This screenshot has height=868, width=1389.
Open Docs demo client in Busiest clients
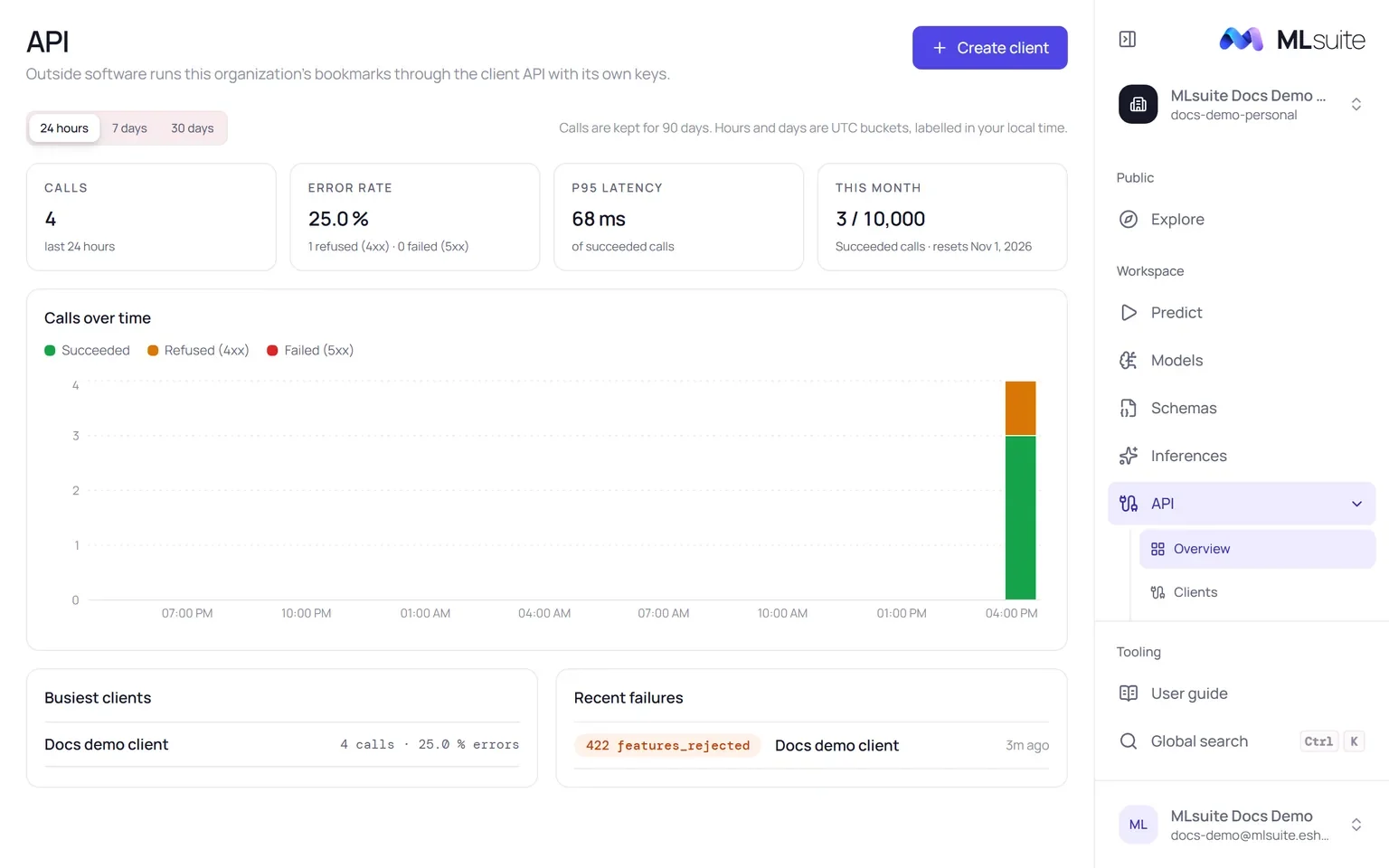106,744
